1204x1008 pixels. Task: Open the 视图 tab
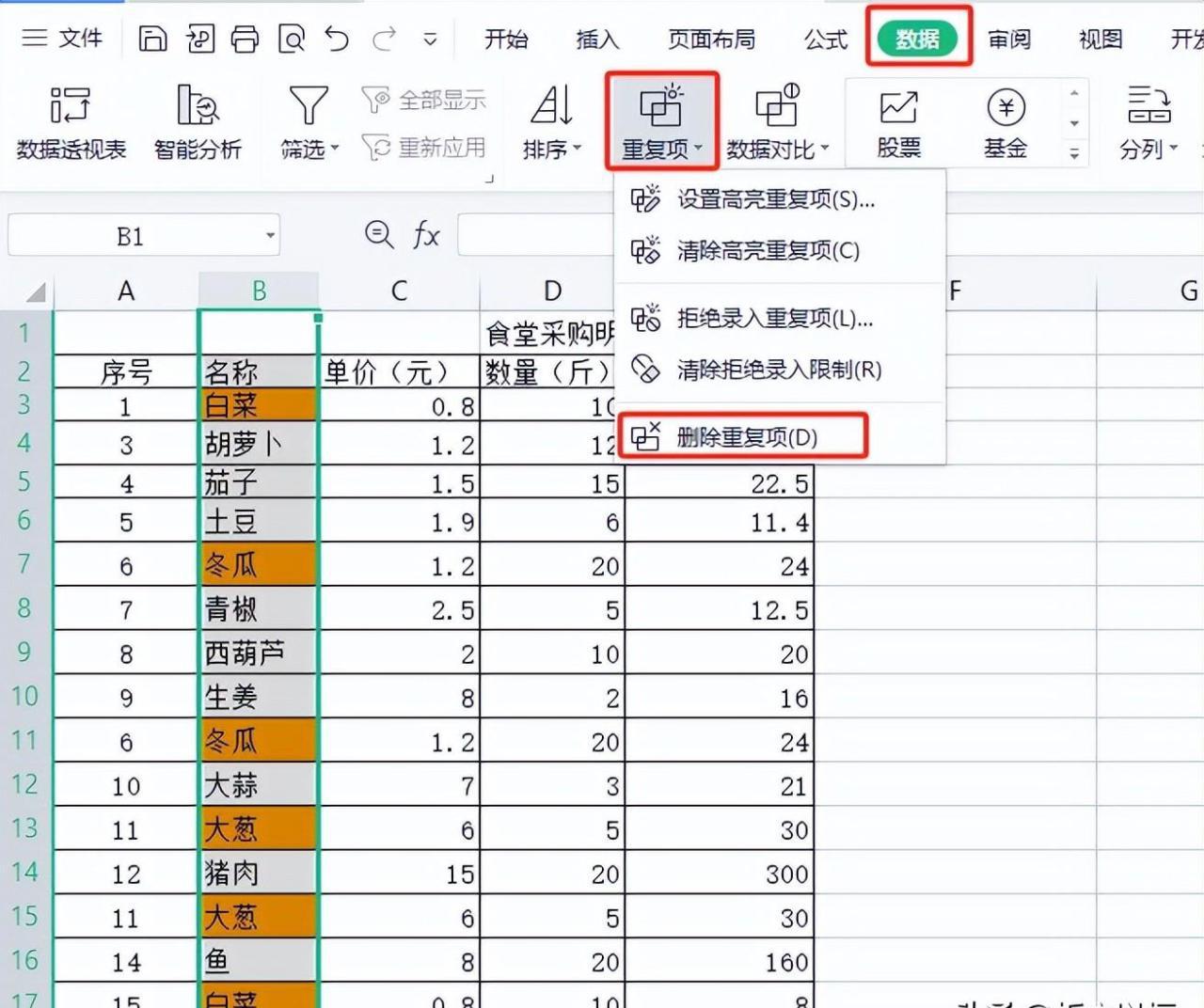pos(1101,39)
